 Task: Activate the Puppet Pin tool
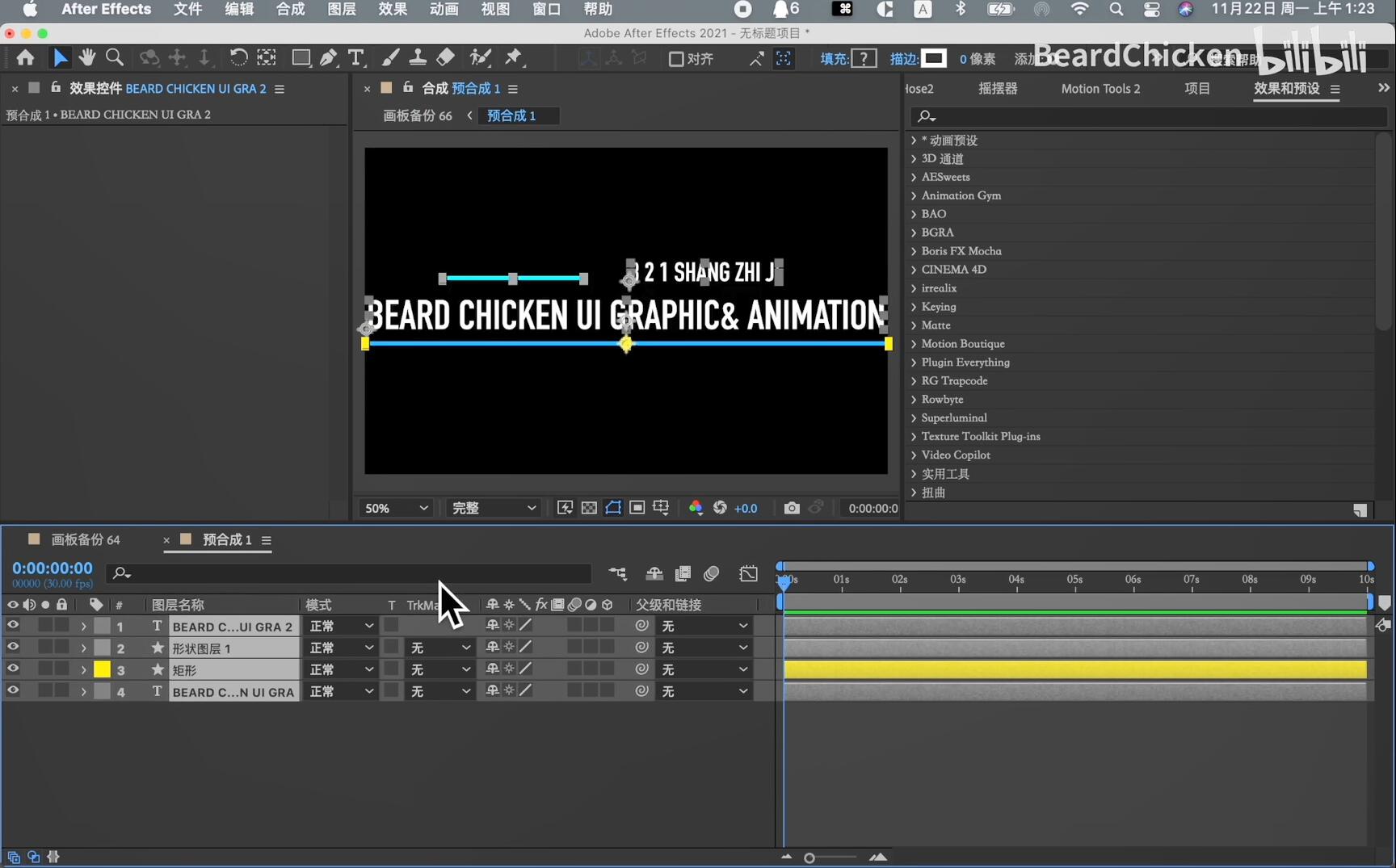tap(513, 57)
